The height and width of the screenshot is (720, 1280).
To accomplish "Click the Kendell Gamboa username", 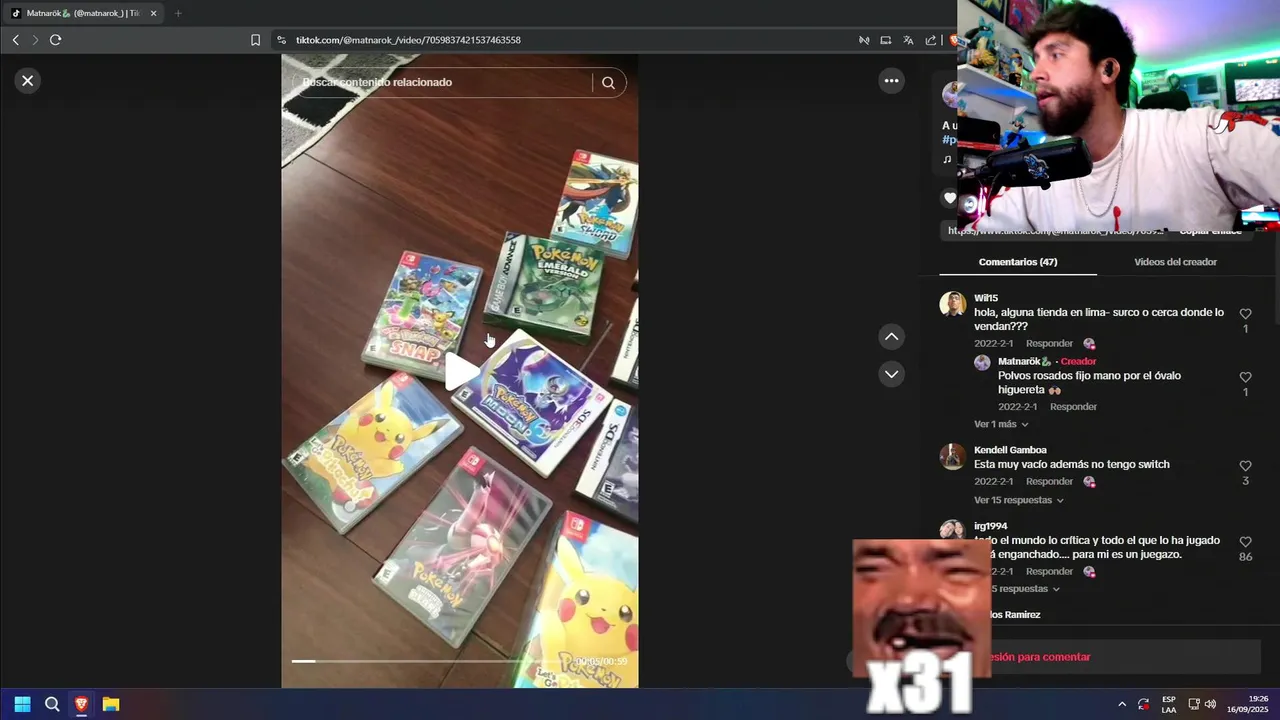I will [x=1010, y=450].
